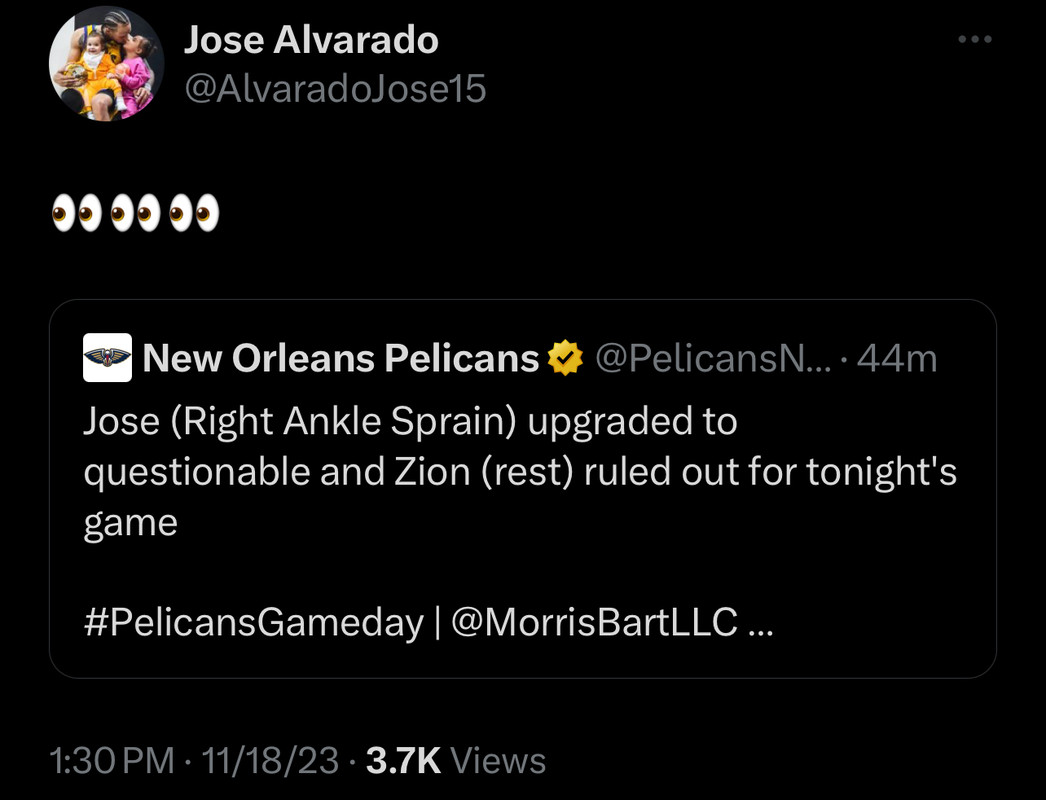The height and width of the screenshot is (800, 1046).
Task: View the 3.7K Views count
Action: coord(456,761)
